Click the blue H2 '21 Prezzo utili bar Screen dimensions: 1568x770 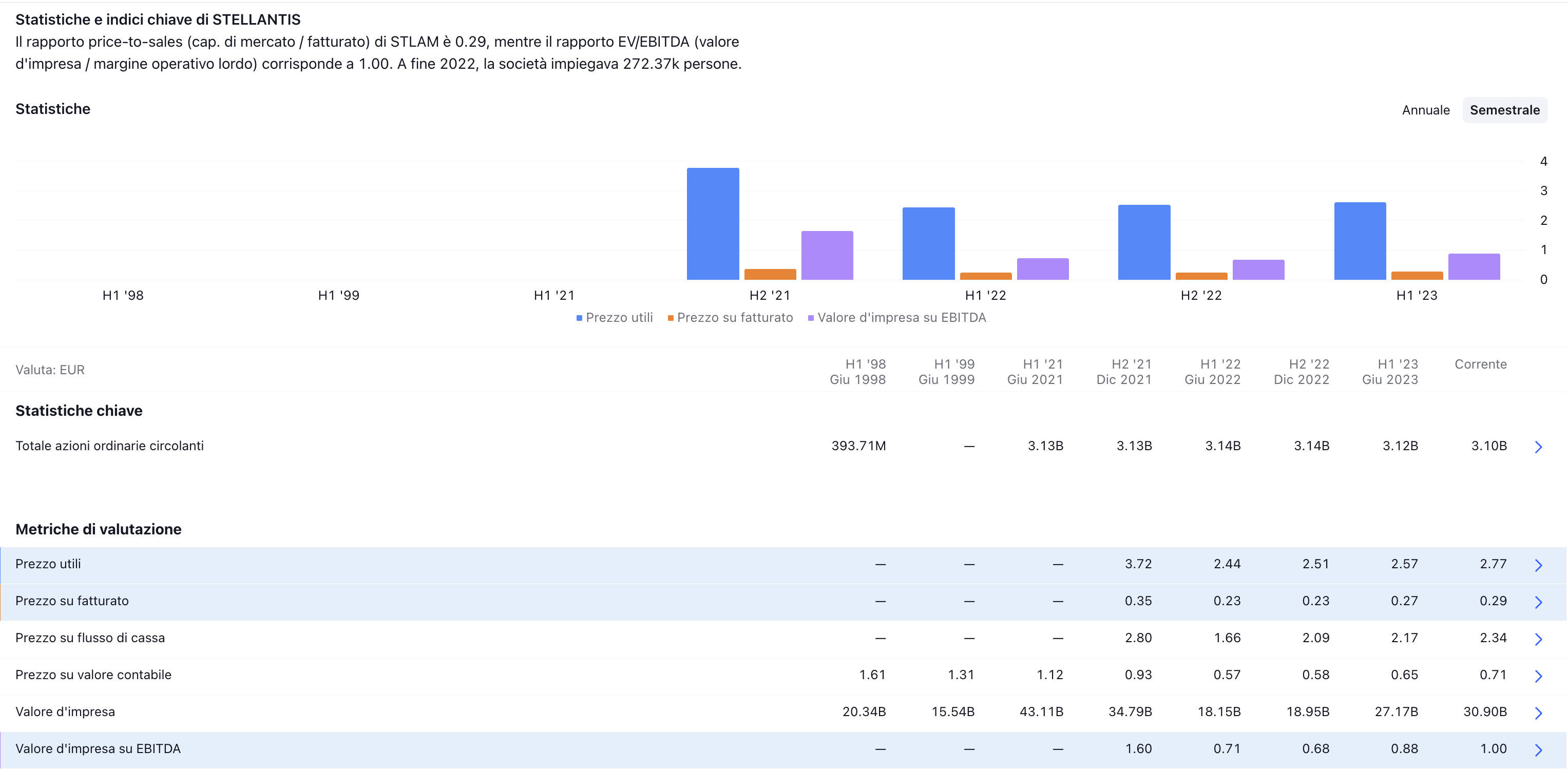713,224
